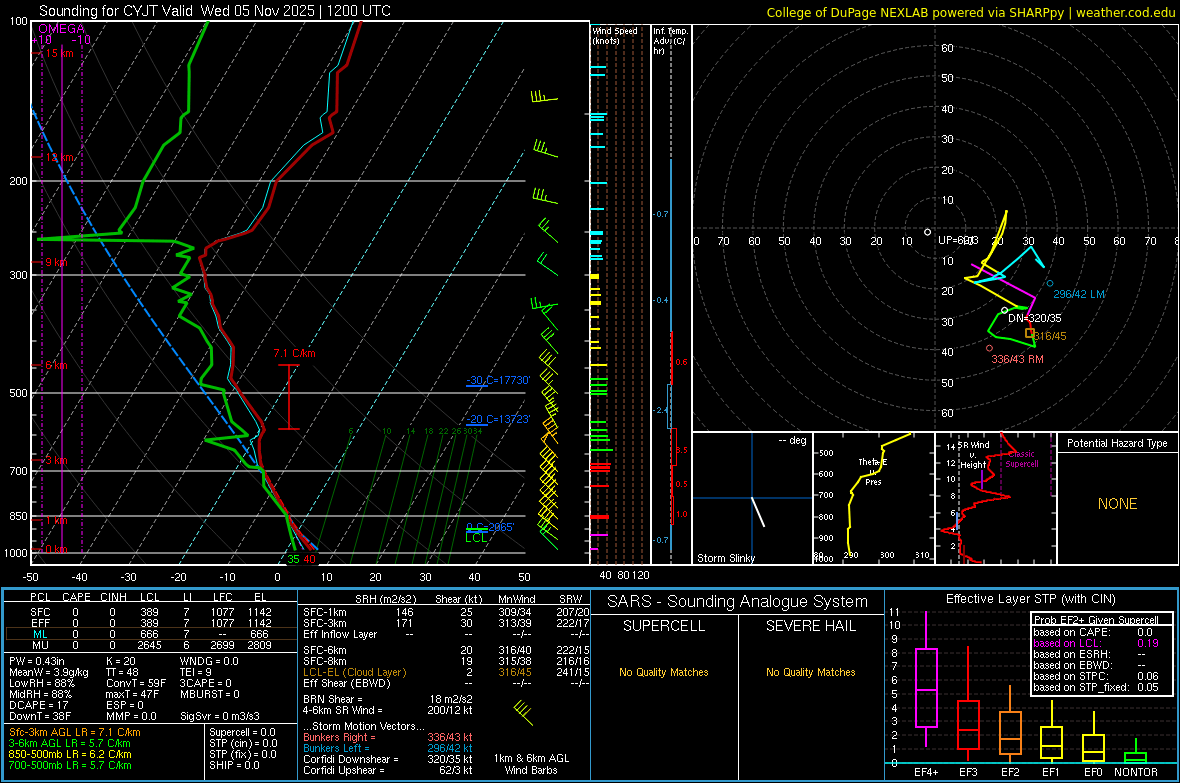The width and height of the screenshot is (1180, 783).
Task: Click the 'PW = 0.43in' value
Action: [x=37, y=661]
